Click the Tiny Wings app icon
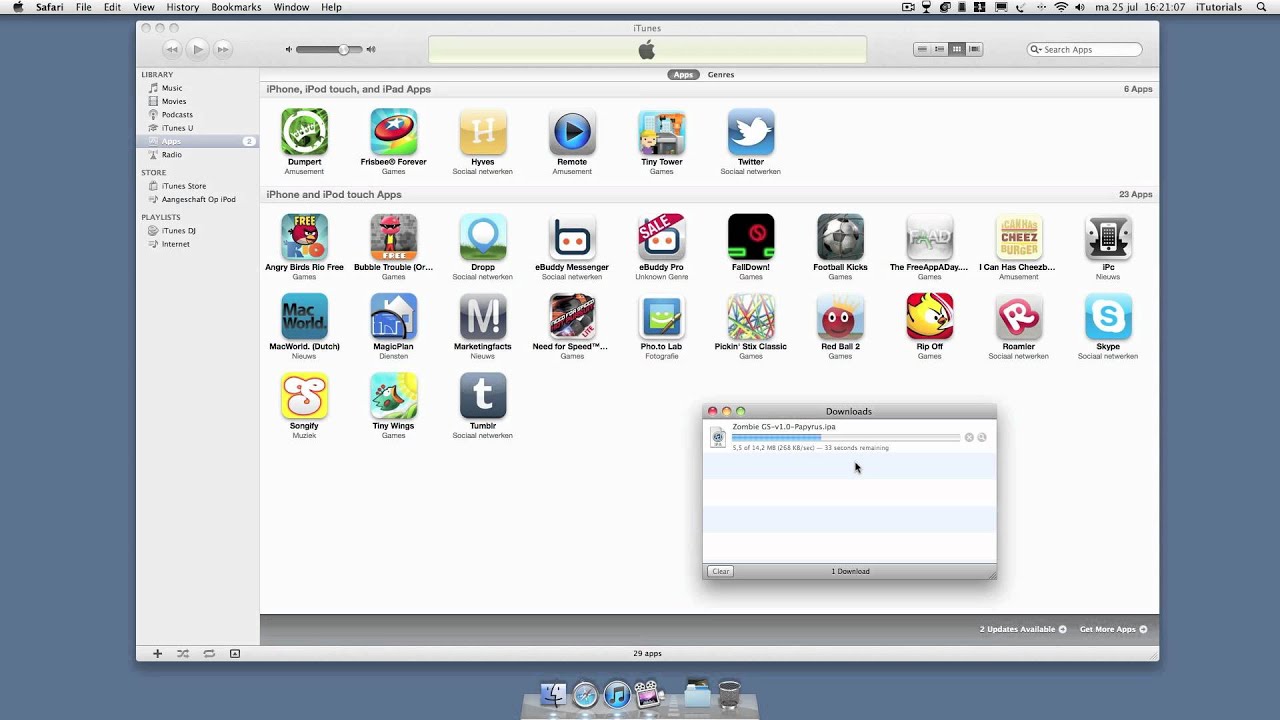This screenshot has width=1280, height=720. [x=393, y=396]
